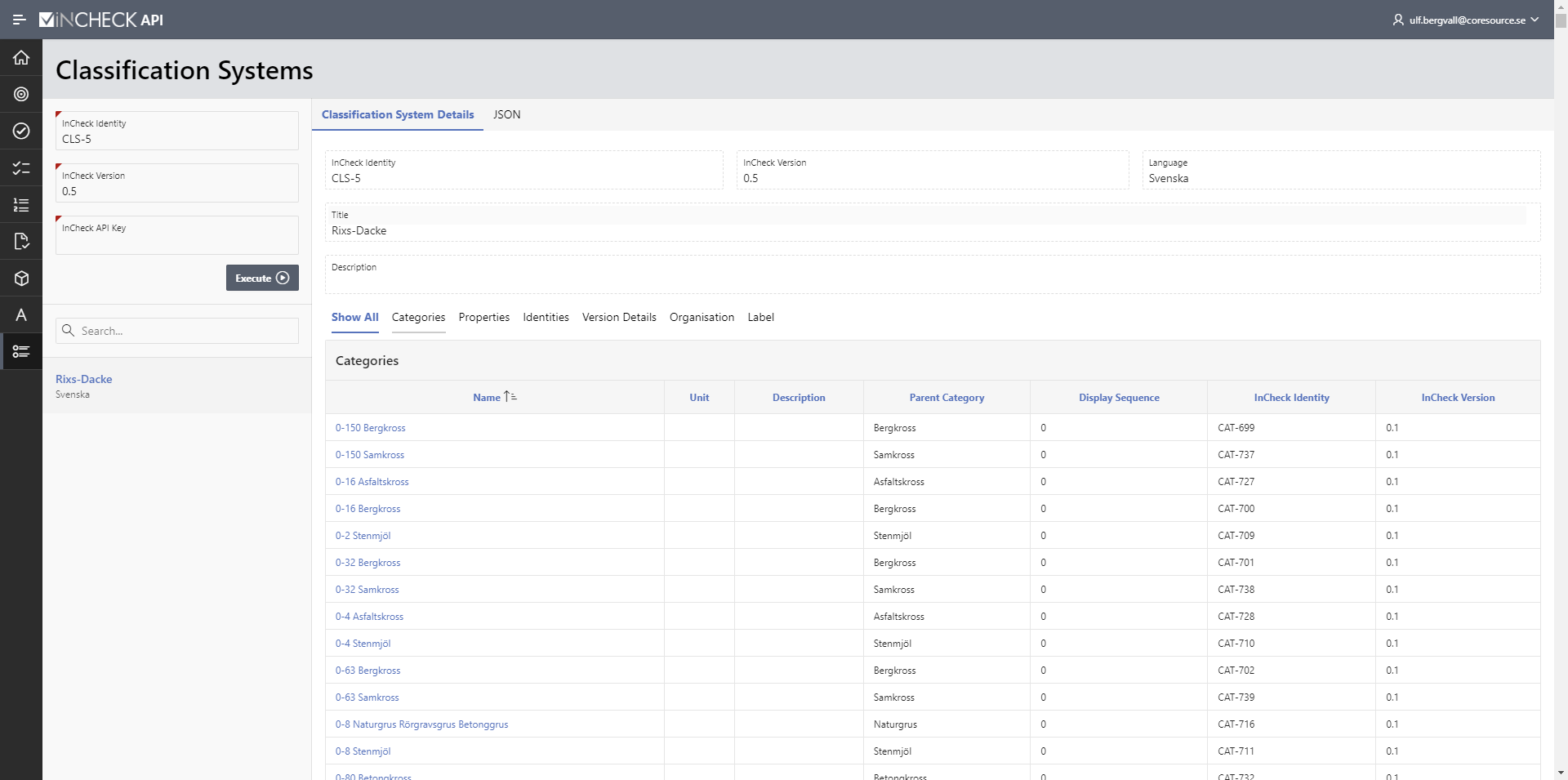Select the Properties filter tab
The width and height of the screenshot is (1568, 780).
pos(483,318)
